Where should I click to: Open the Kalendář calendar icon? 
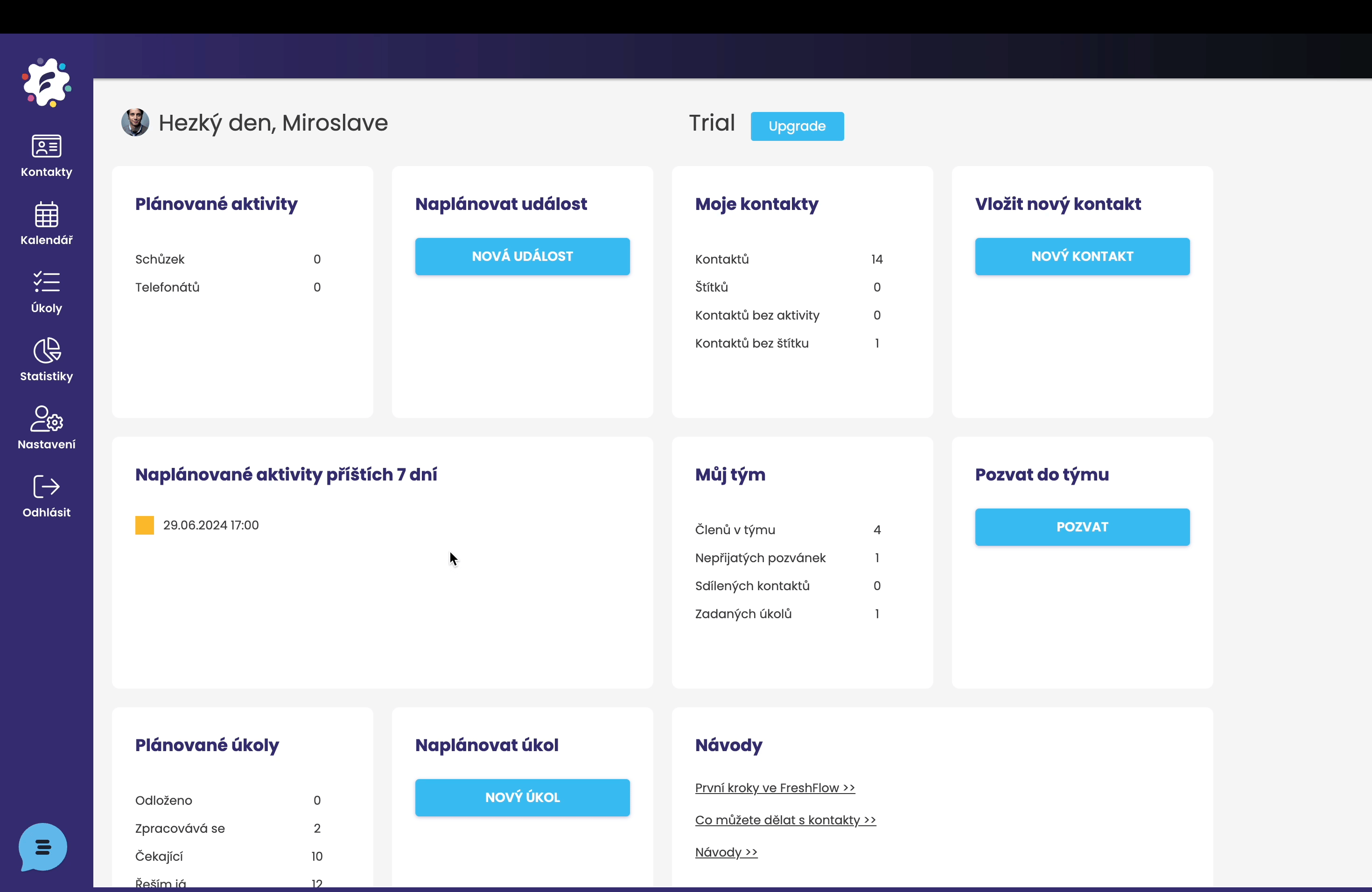point(46,214)
